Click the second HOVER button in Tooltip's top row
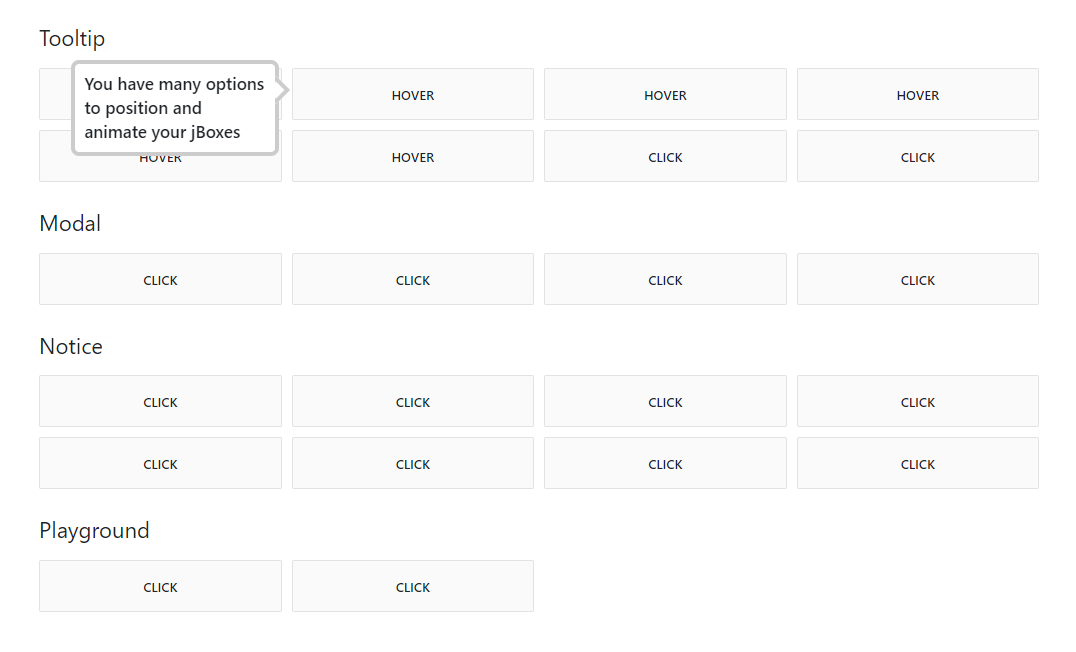Image resolution: width=1076 pixels, height=652 pixels. pyautogui.click(x=412, y=94)
